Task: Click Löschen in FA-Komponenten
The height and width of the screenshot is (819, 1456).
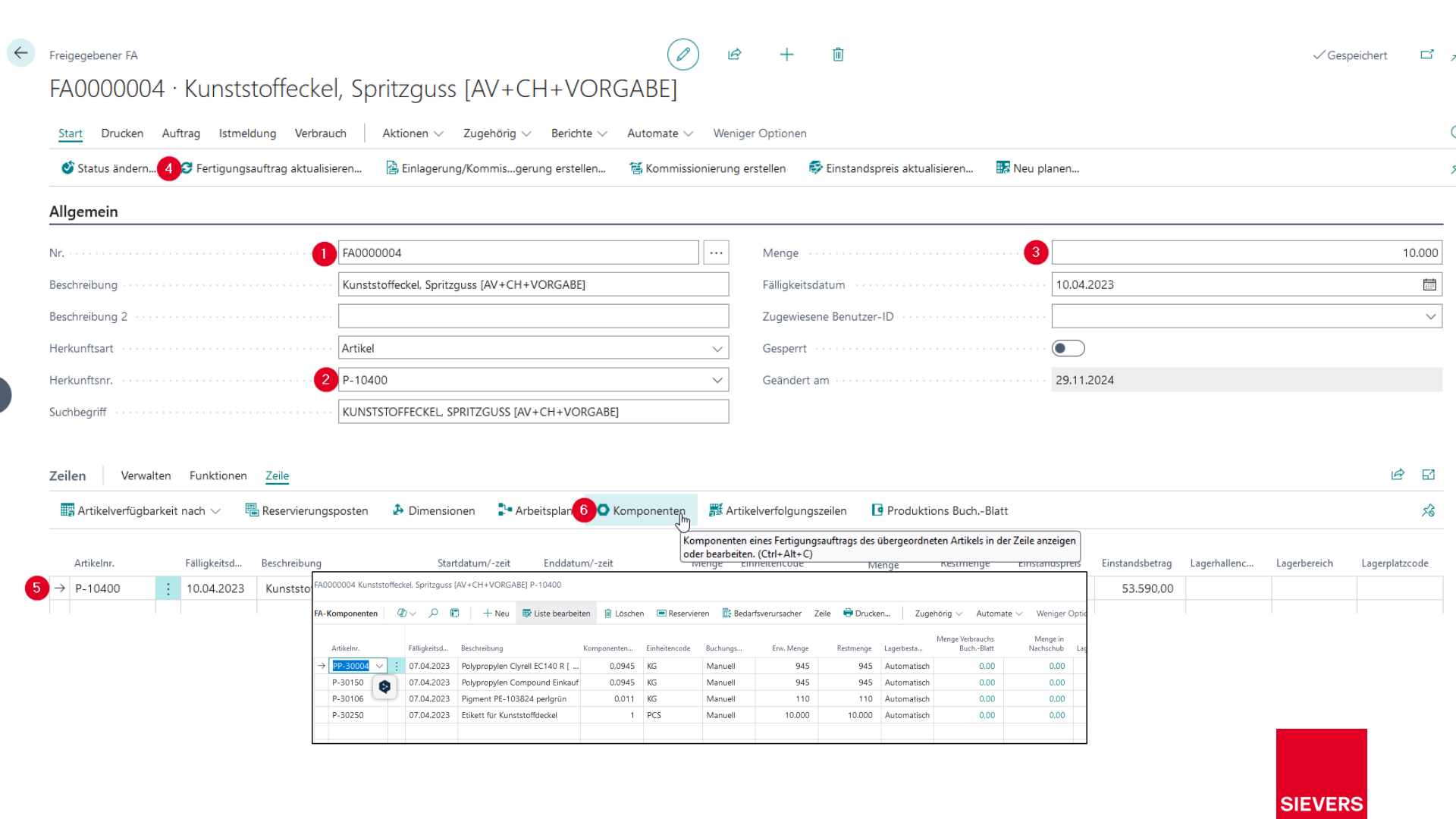Action: tap(623, 613)
